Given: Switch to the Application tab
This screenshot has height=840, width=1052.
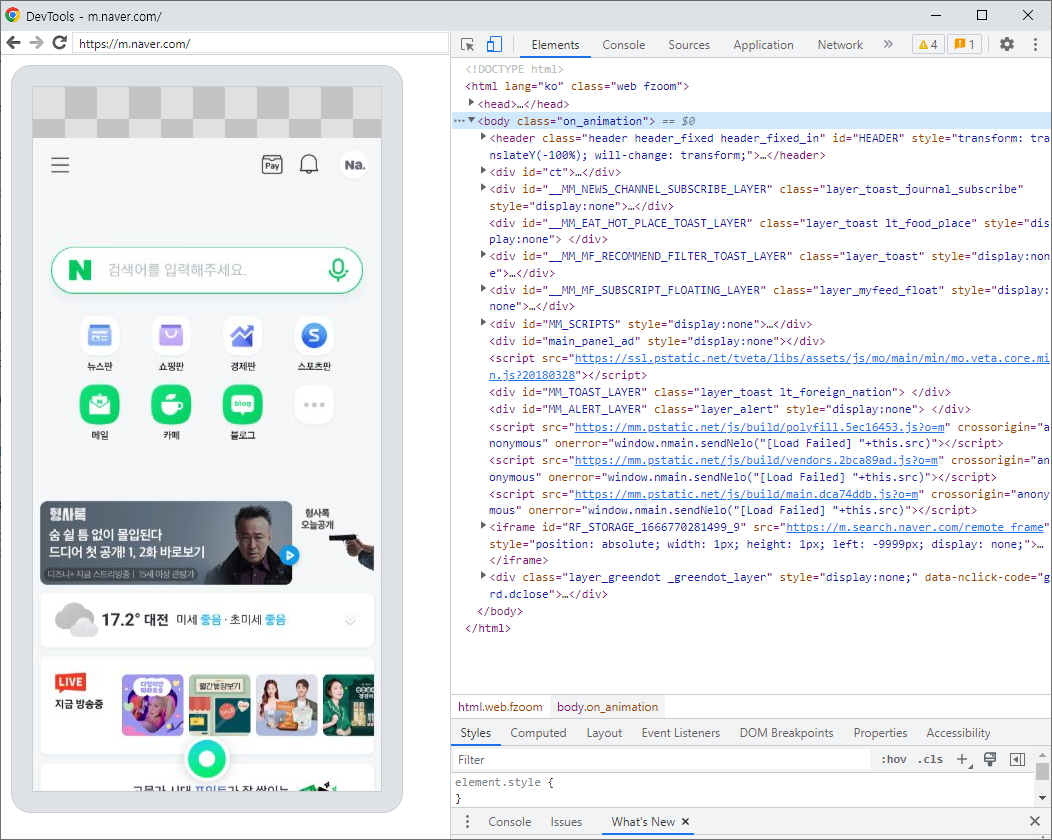Looking at the screenshot, I should point(763,45).
